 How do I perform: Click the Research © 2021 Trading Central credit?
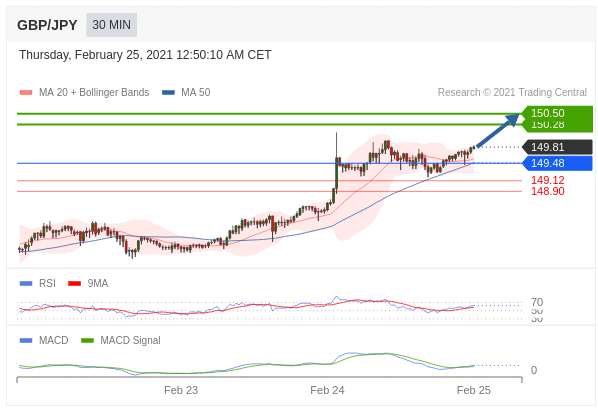tap(512, 92)
